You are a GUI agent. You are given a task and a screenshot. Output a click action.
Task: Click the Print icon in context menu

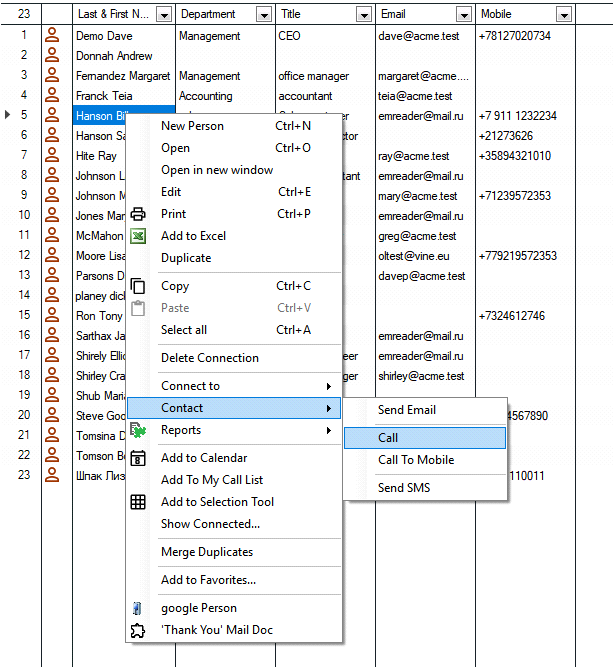[x=138, y=214]
